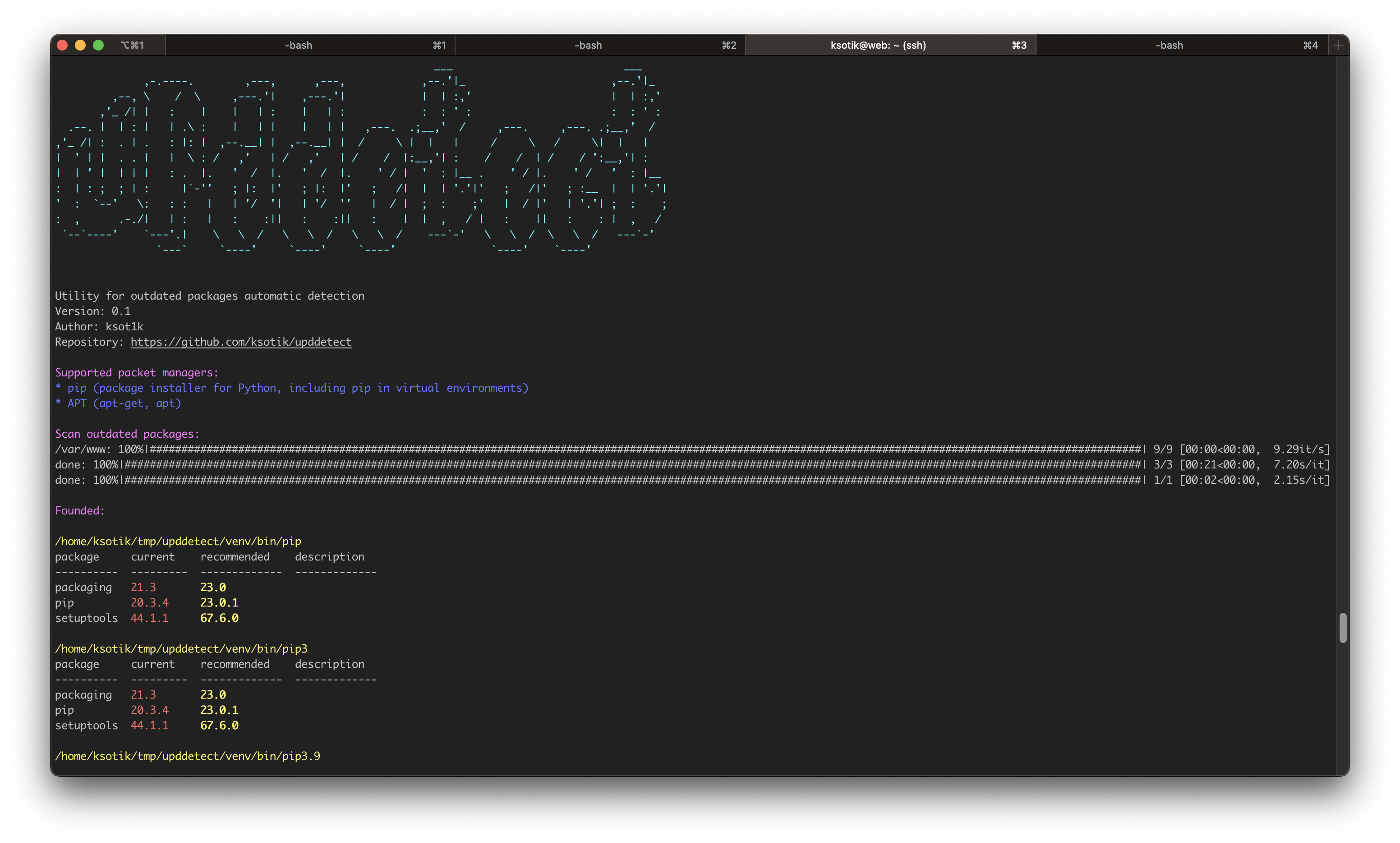Open new terminal tab with plus button
Screen dimensions: 1400x843
[x=1338, y=46]
